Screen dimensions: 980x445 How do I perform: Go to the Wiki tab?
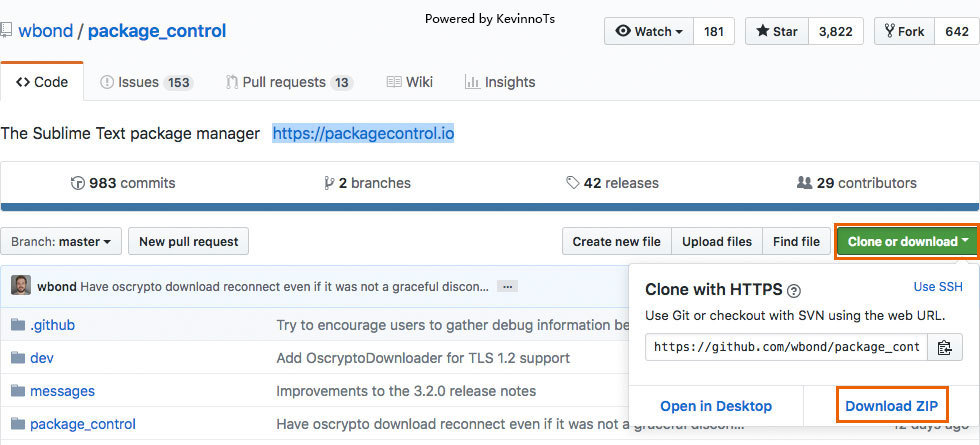[x=409, y=82]
